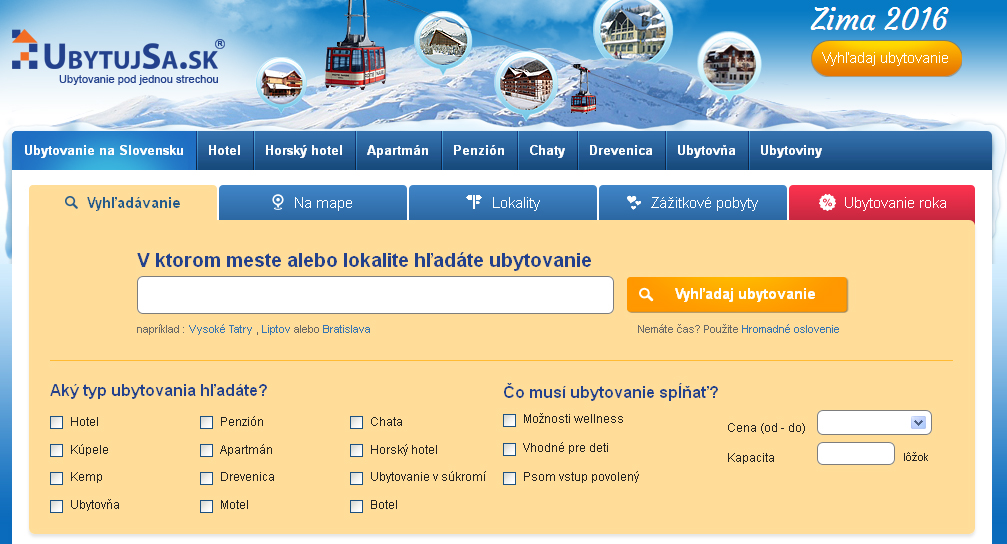Toggle the Psom vstup povolený checkbox
Image resolution: width=1007 pixels, height=544 pixels.
pyautogui.click(x=510, y=478)
